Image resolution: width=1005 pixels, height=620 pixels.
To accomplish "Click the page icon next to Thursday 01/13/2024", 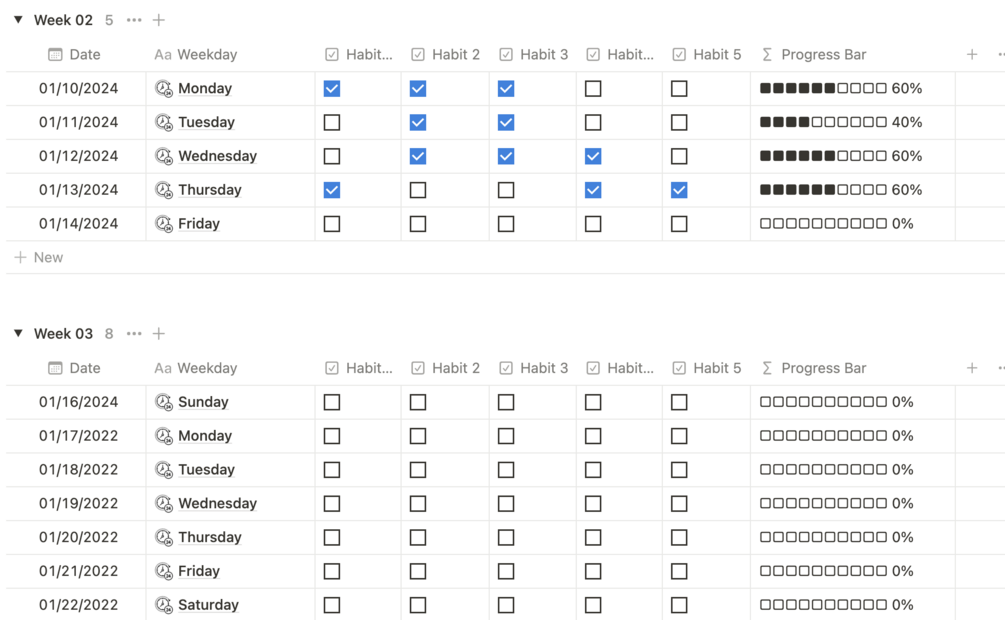I will (164, 190).
